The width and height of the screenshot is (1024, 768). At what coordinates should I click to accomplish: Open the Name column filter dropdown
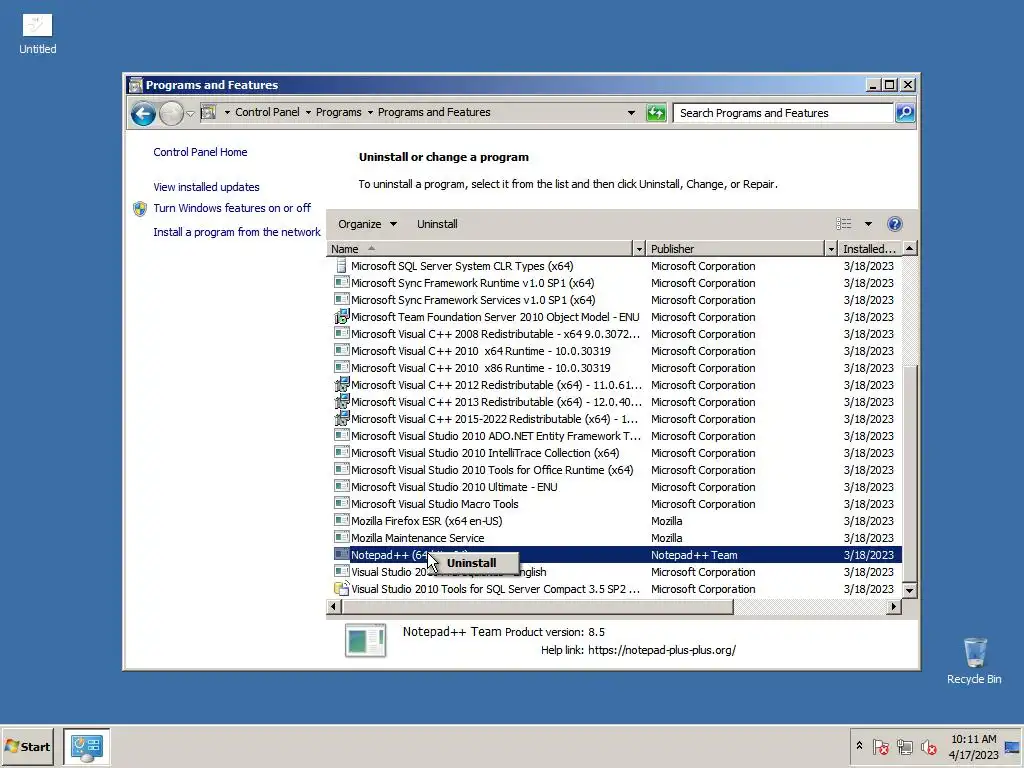(x=639, y=249)
